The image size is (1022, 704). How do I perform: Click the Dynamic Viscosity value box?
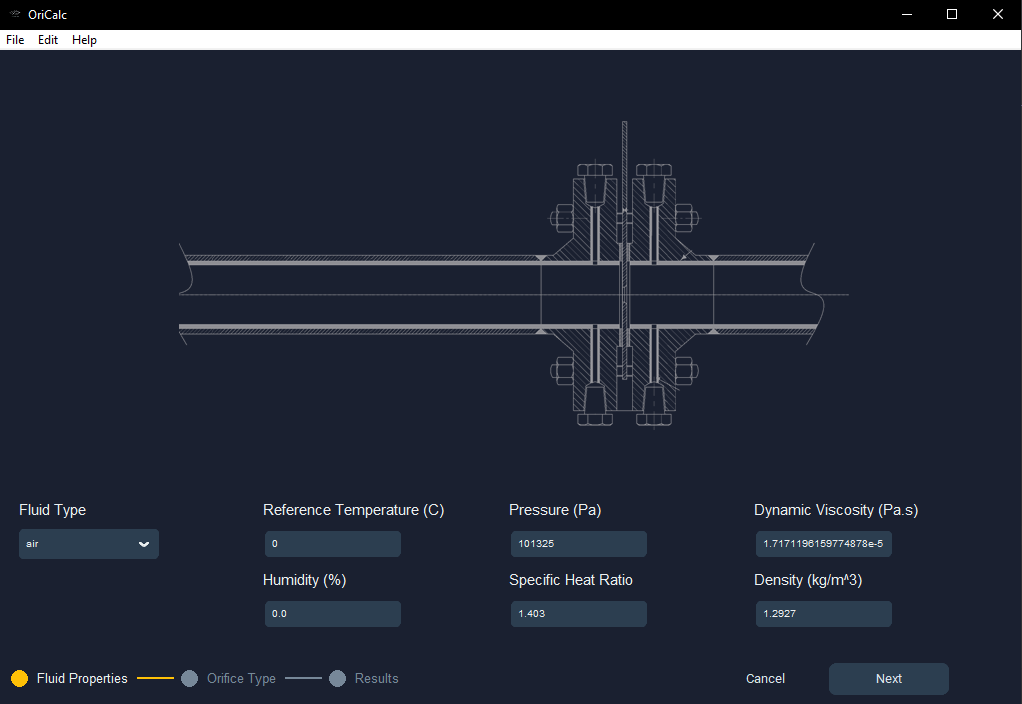click(x=823, y=543)
